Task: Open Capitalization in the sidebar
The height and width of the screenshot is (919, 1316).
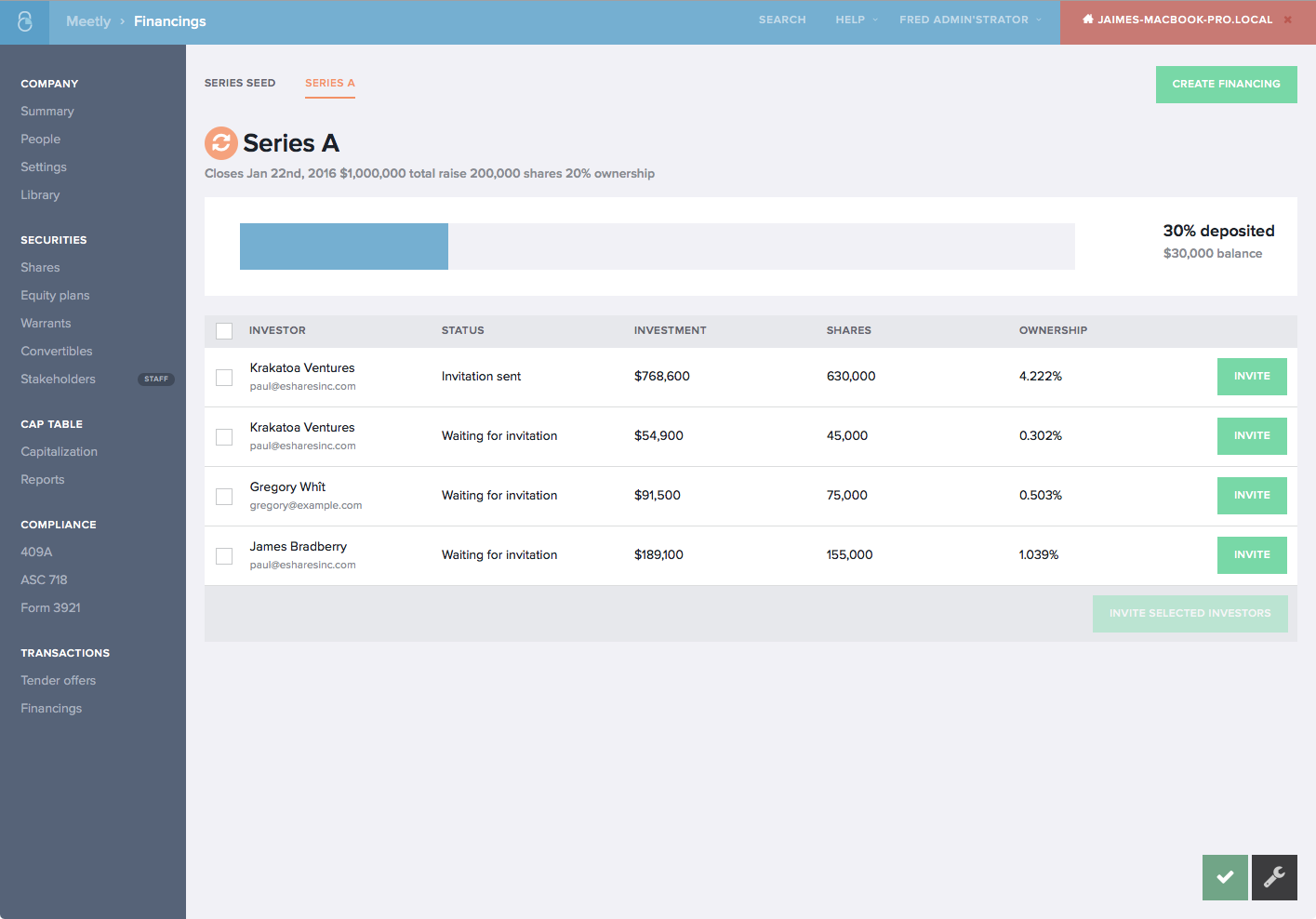Action: tap(60, 452)
